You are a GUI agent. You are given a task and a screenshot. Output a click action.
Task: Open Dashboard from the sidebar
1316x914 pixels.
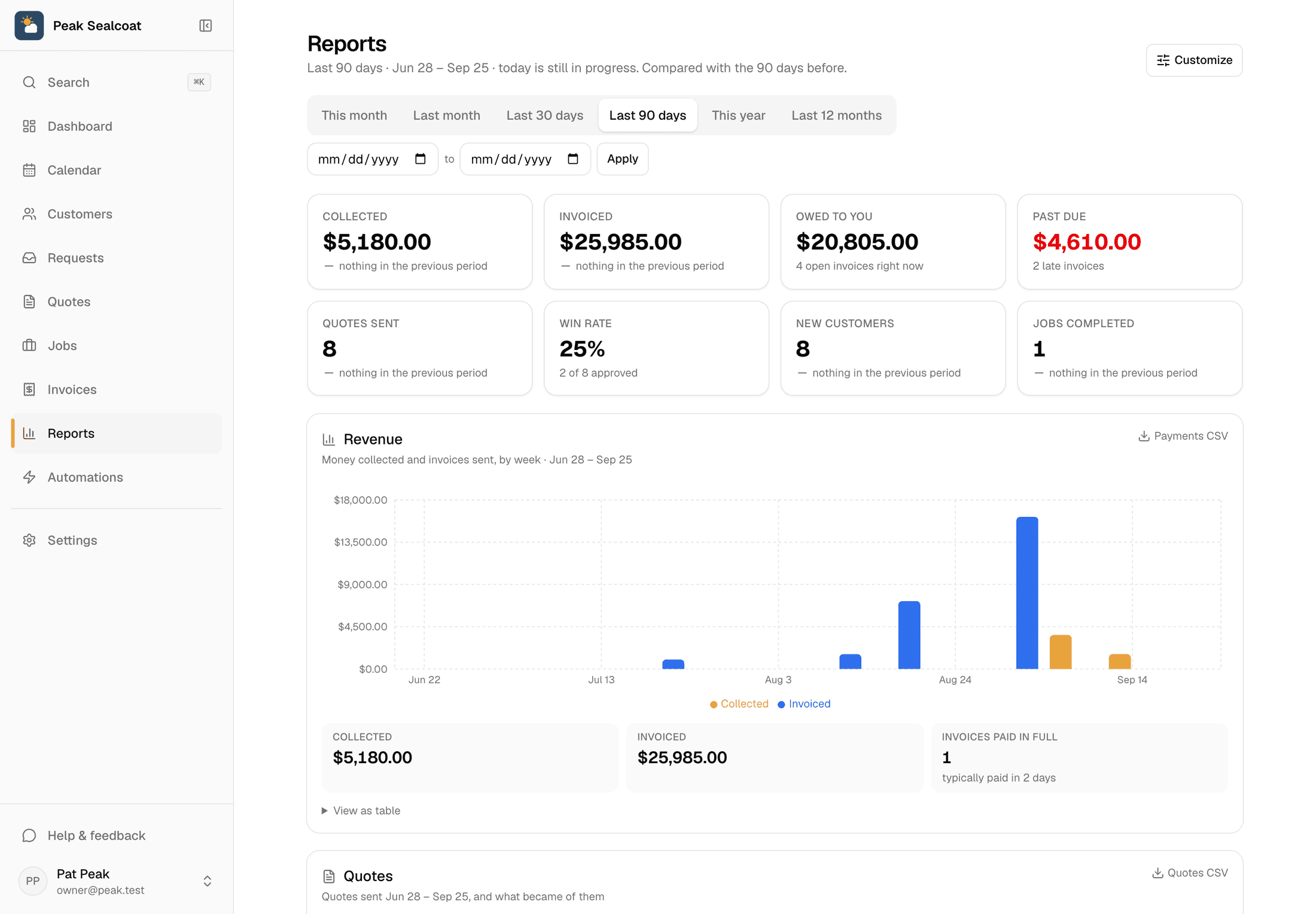click(117, 126)
